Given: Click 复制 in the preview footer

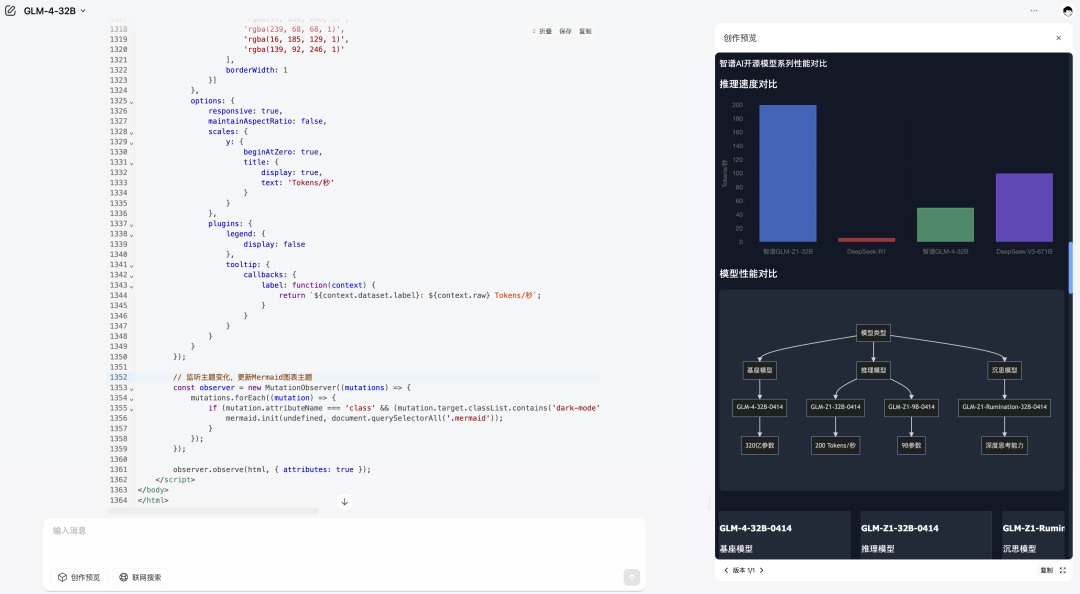Looking at the screenshot, I should pyautogui.click(x=1046, y=571).
